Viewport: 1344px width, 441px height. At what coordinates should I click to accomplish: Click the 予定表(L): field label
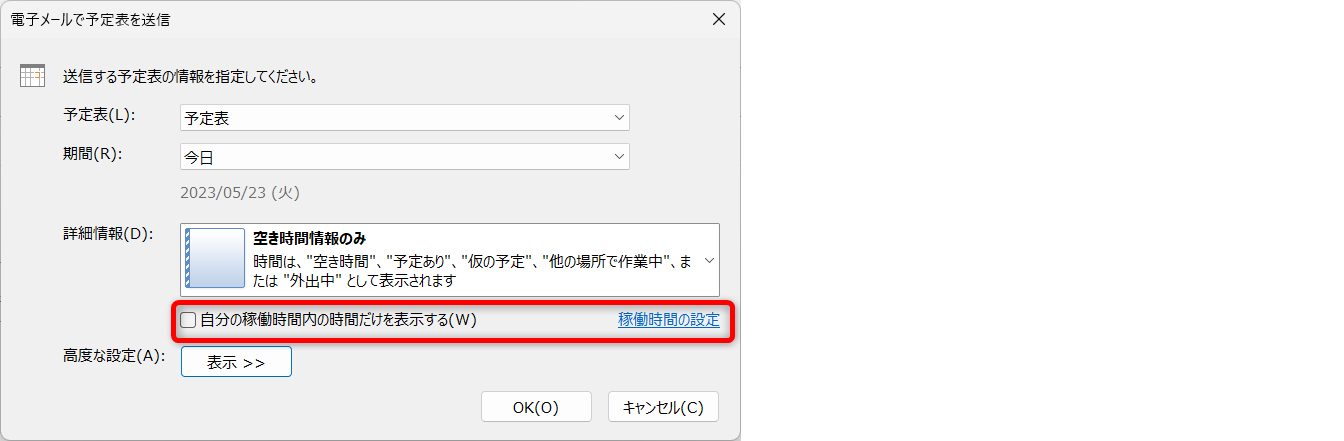[x=99, y=115]
